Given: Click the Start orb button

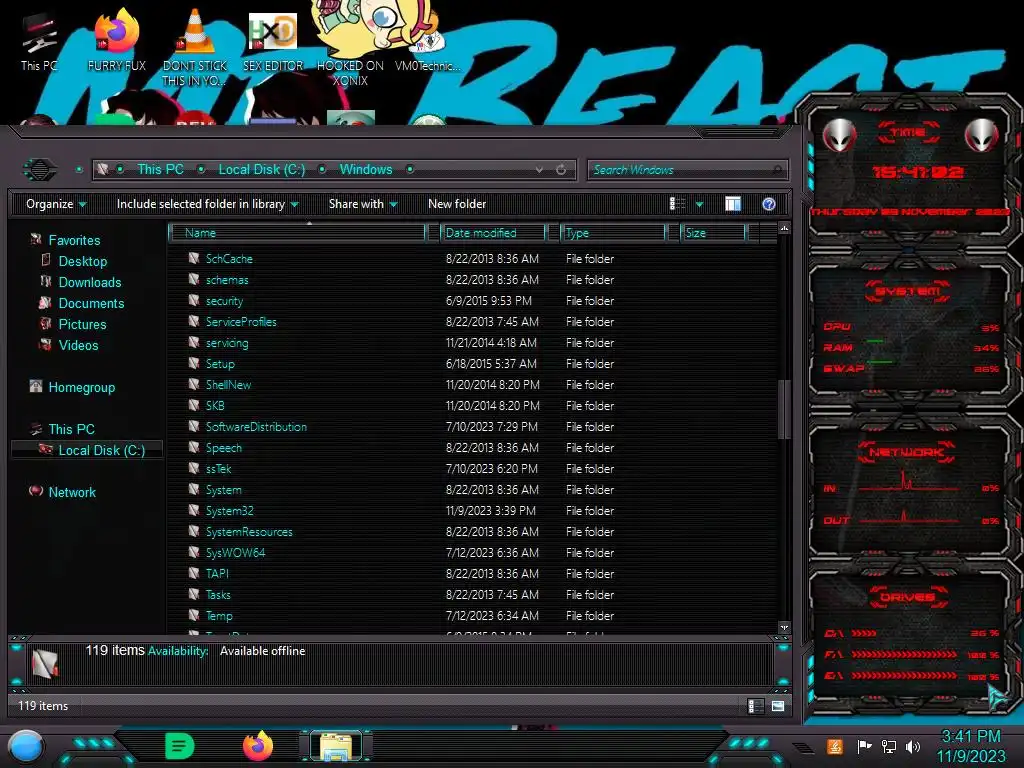Looking at the screenshot, I should [25, 747].
